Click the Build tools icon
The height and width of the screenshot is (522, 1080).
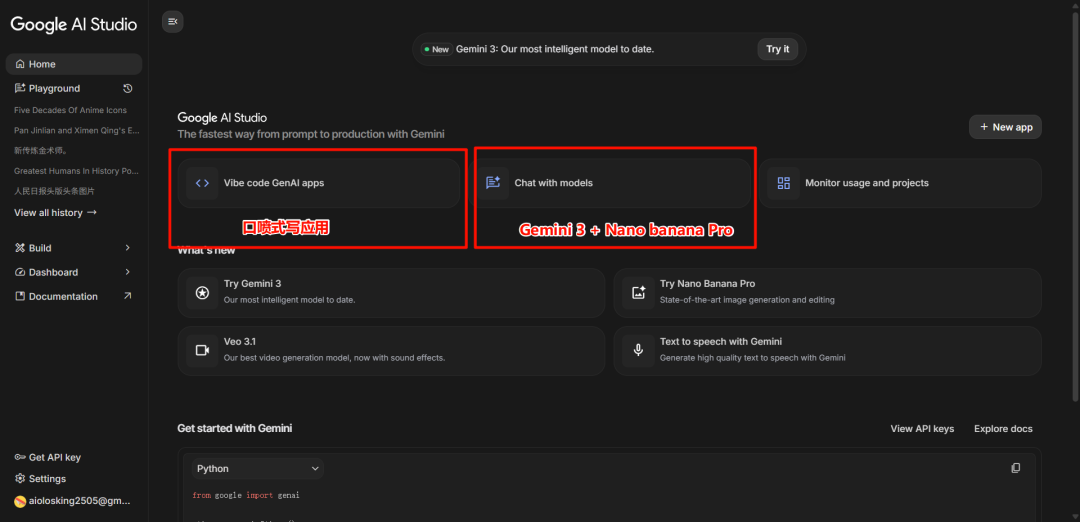pos(20,248)
